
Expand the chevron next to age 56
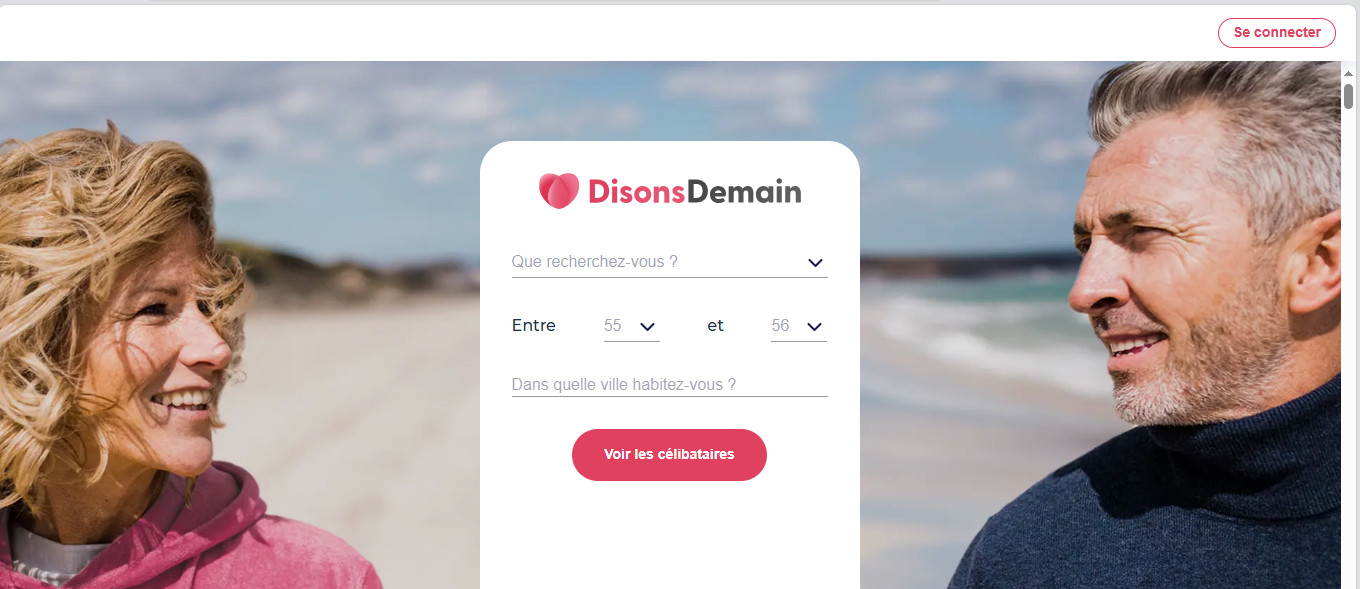814,327
